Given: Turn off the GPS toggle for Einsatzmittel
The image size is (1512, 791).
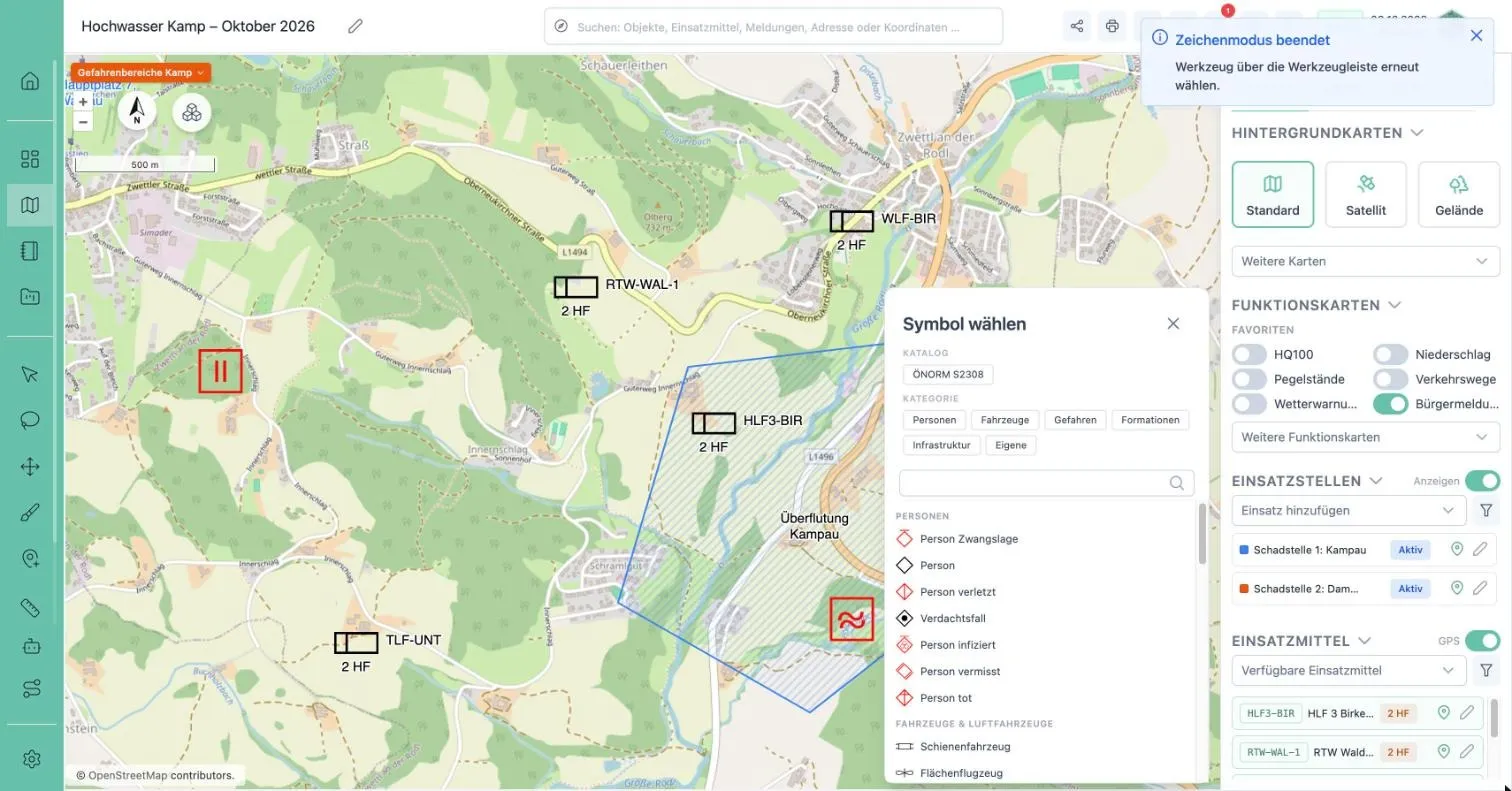Looking at the screenshot, I should (1483, 640).
